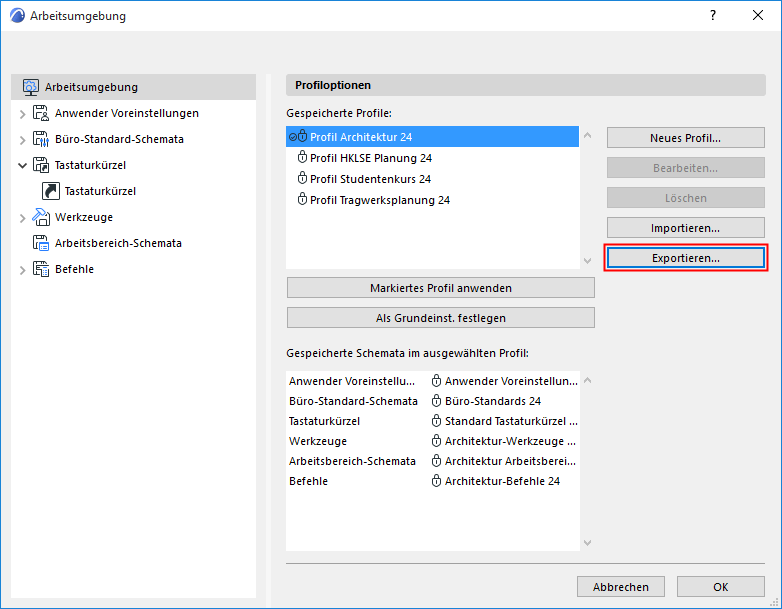Select Arbeitsbereich-Schemata in tree
Screen dimensions: 782x609
118,243
